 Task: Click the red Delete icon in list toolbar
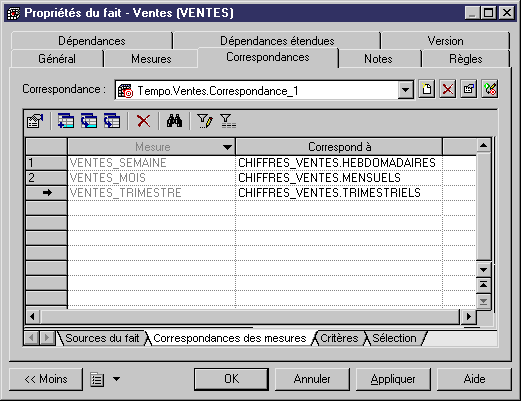coord(144,121)
